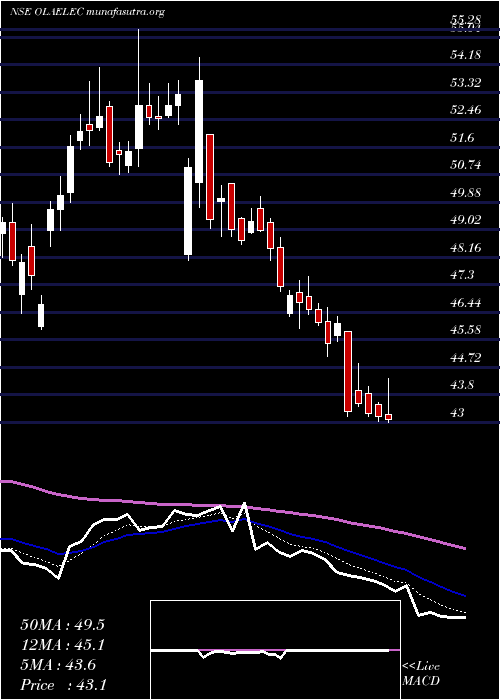Click the 49.88 price axis label
500x700 pixels.
[466, 192]
